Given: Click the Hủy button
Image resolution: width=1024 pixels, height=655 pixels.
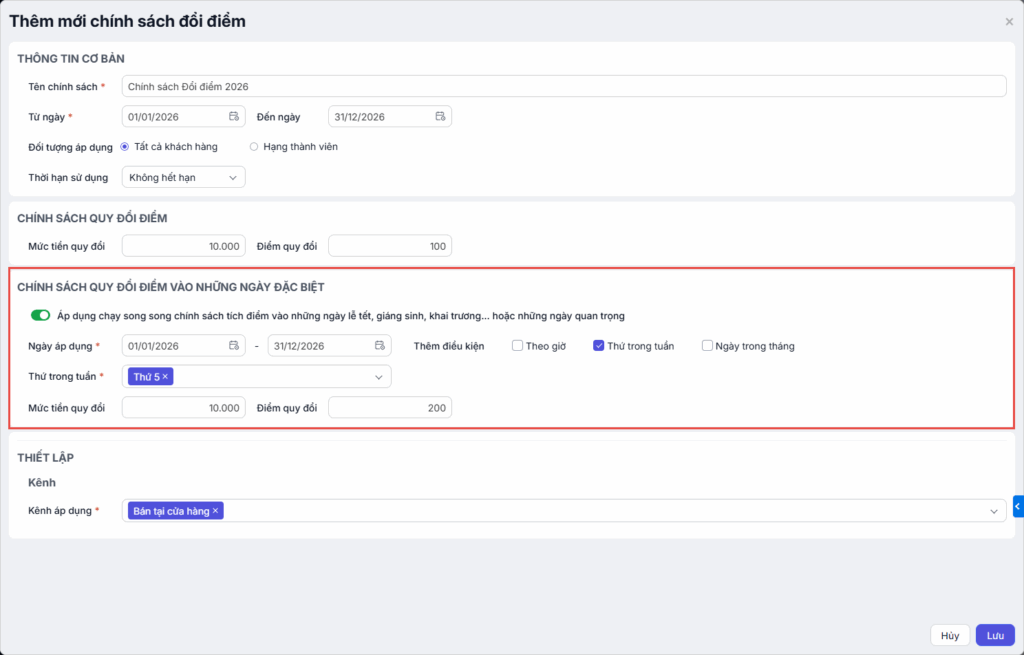Looking at the screenshot, I should [x=950, y=635].
